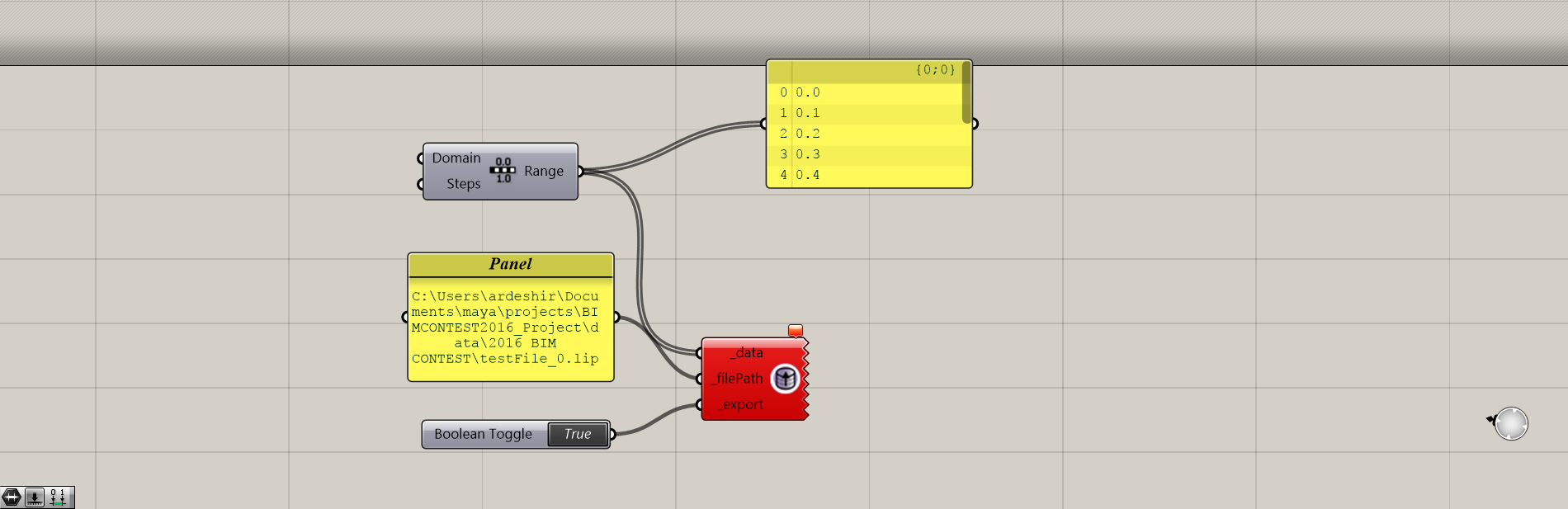
Task: Select the Steps input of Range
Action: pos(463,184)
